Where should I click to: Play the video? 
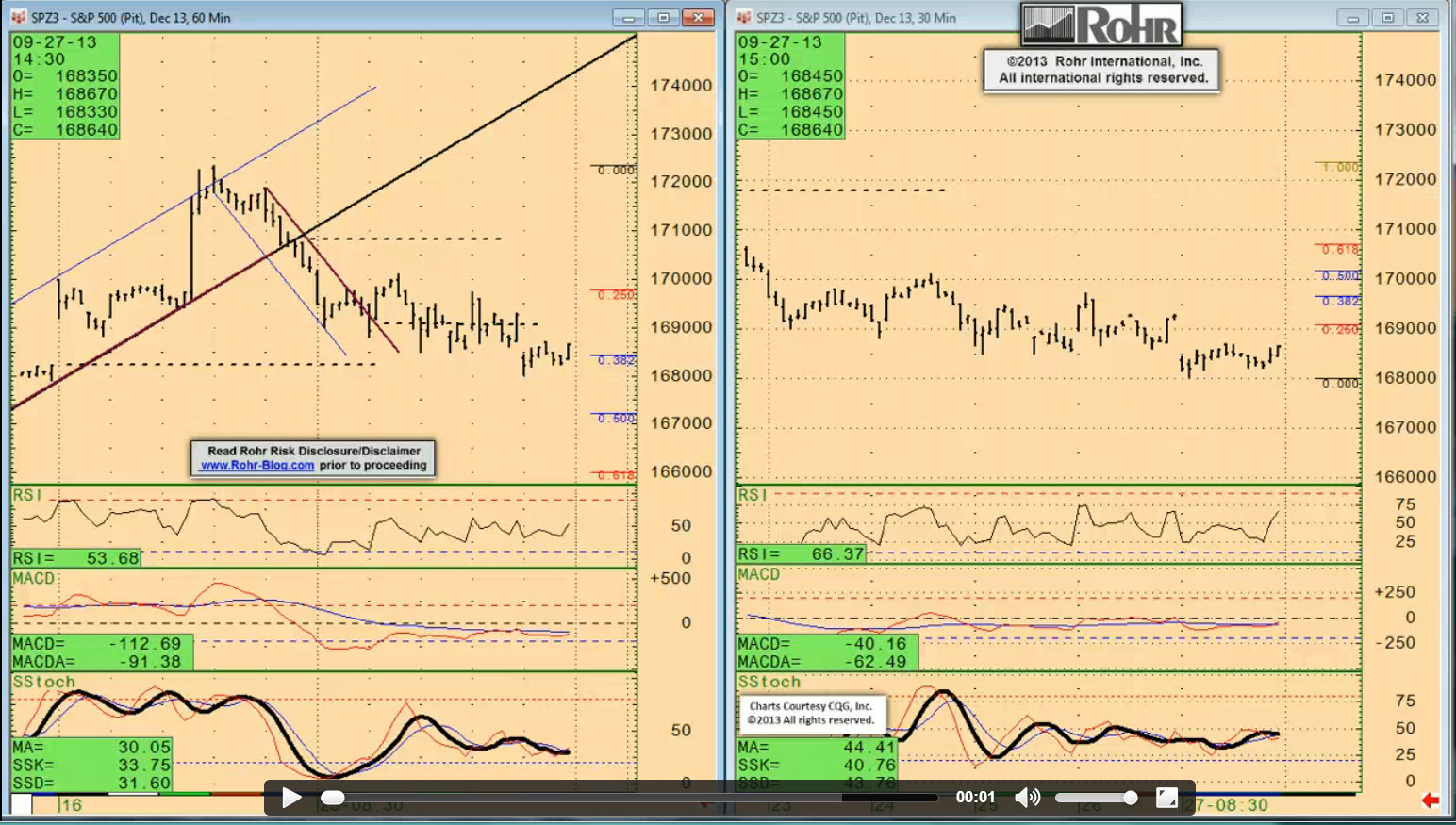click(291, 798)
